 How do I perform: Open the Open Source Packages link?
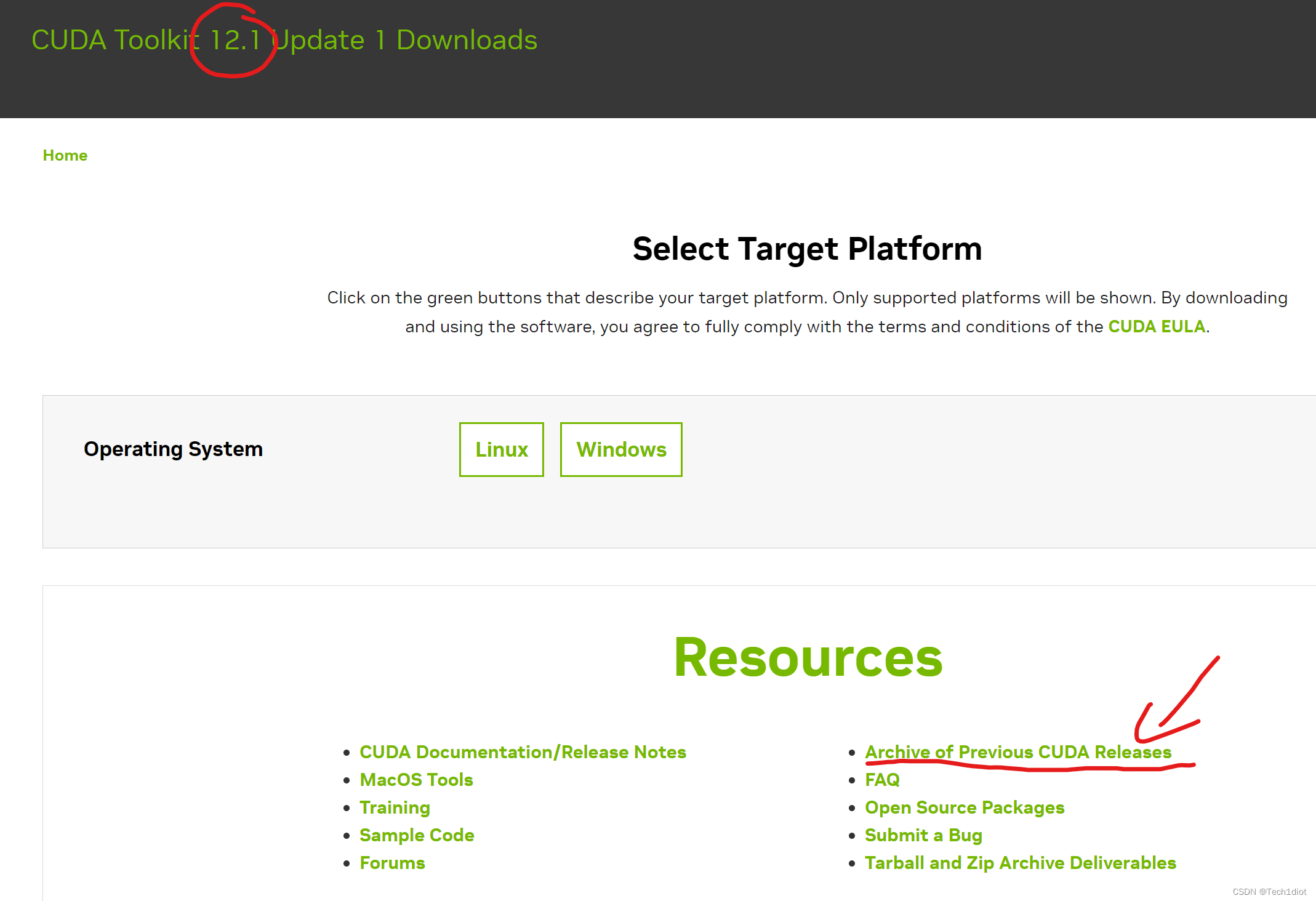coord(965,807)
